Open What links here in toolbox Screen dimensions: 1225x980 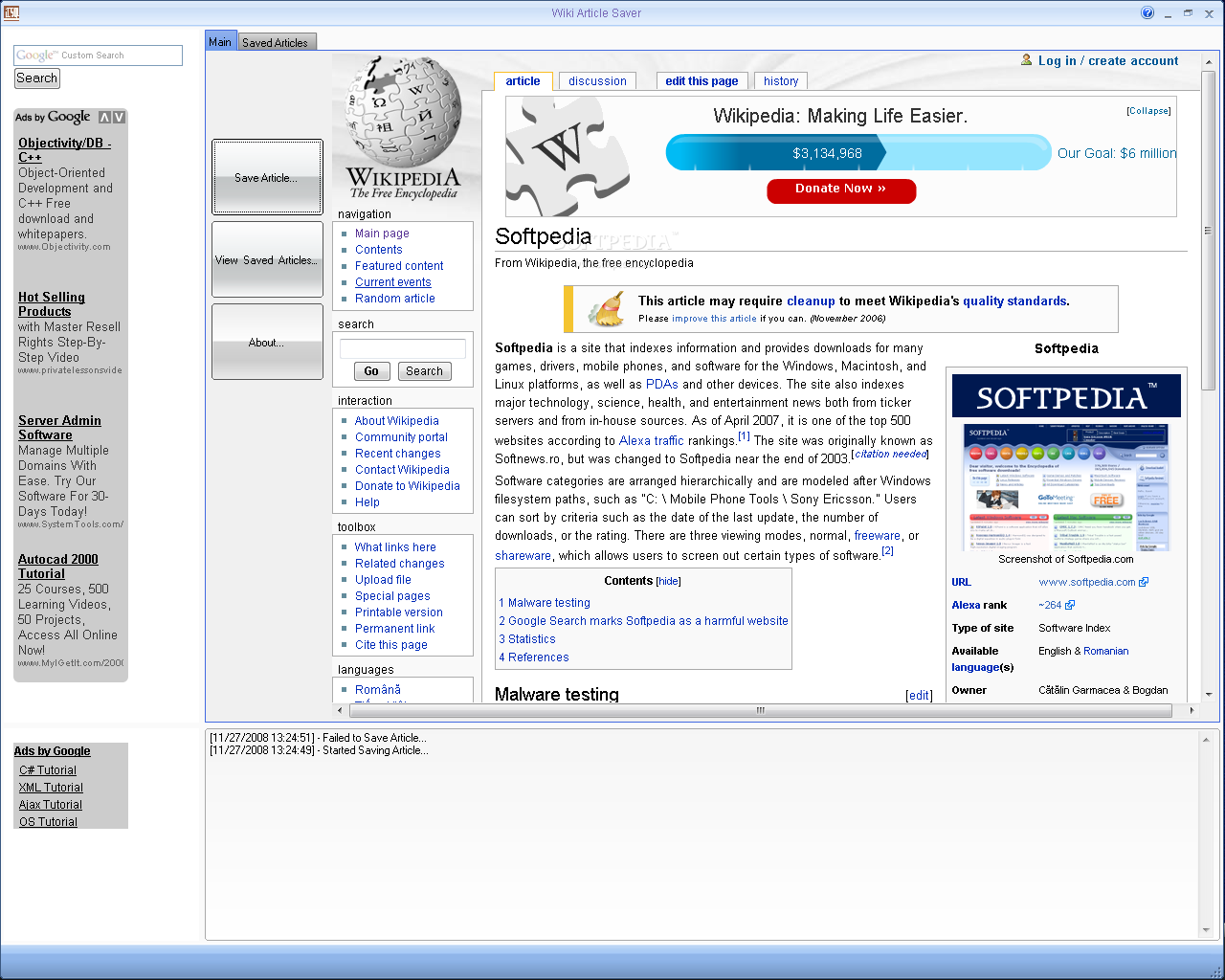point(395,547)
